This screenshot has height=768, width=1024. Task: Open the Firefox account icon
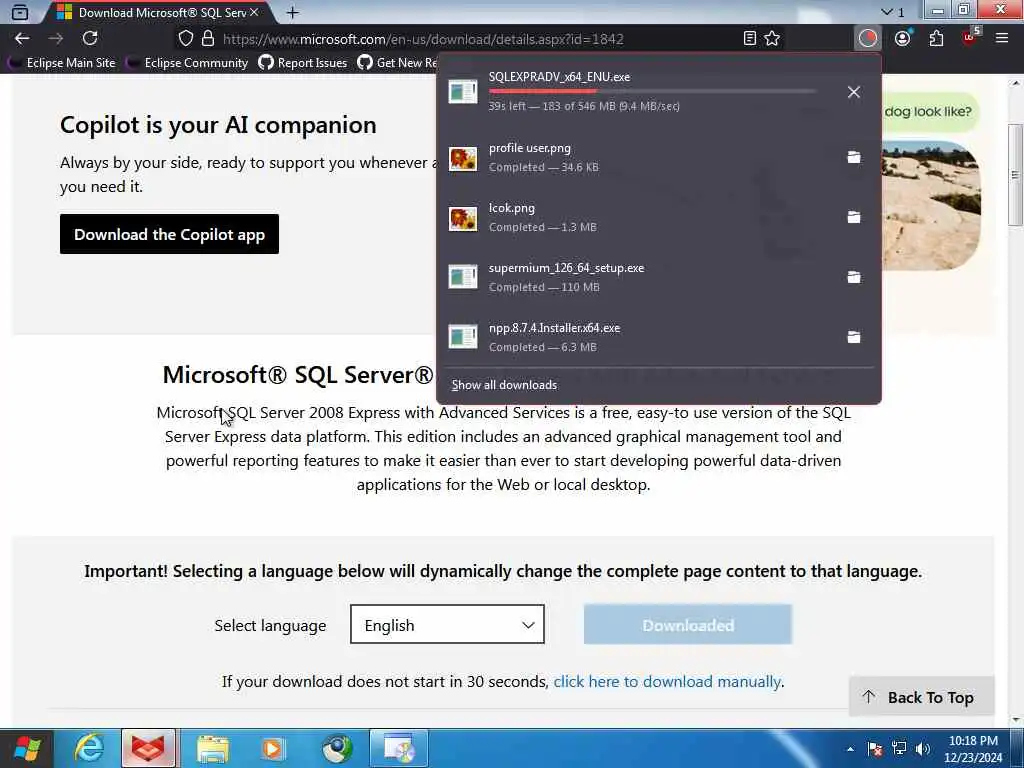click(903, 39)
